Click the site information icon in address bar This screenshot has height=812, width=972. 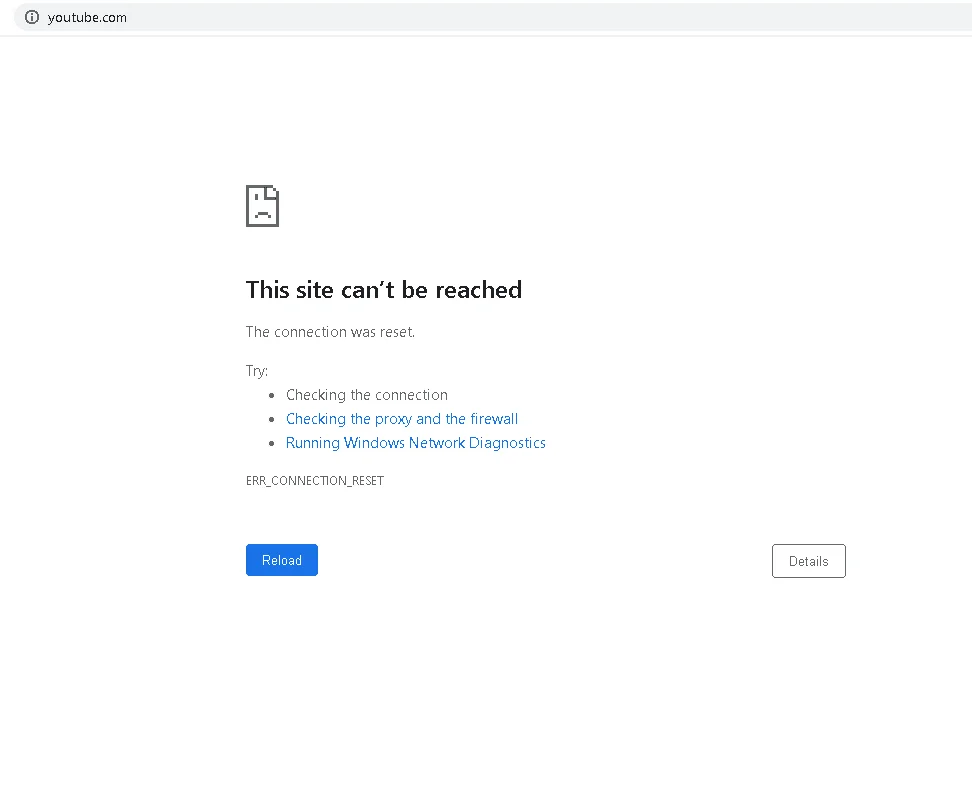32,17
